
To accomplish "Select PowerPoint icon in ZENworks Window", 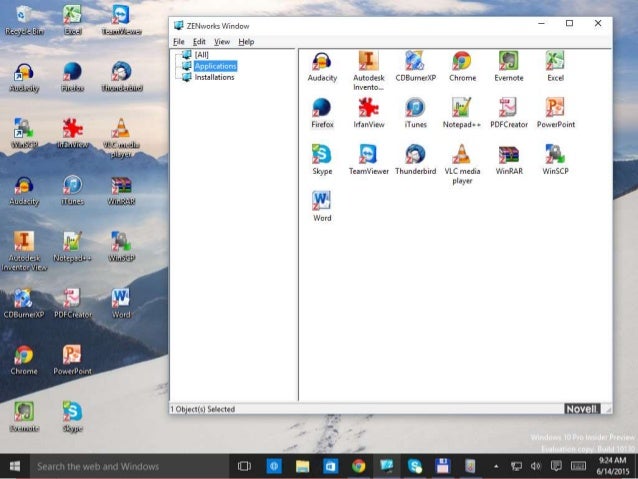I will click(555, 114).
